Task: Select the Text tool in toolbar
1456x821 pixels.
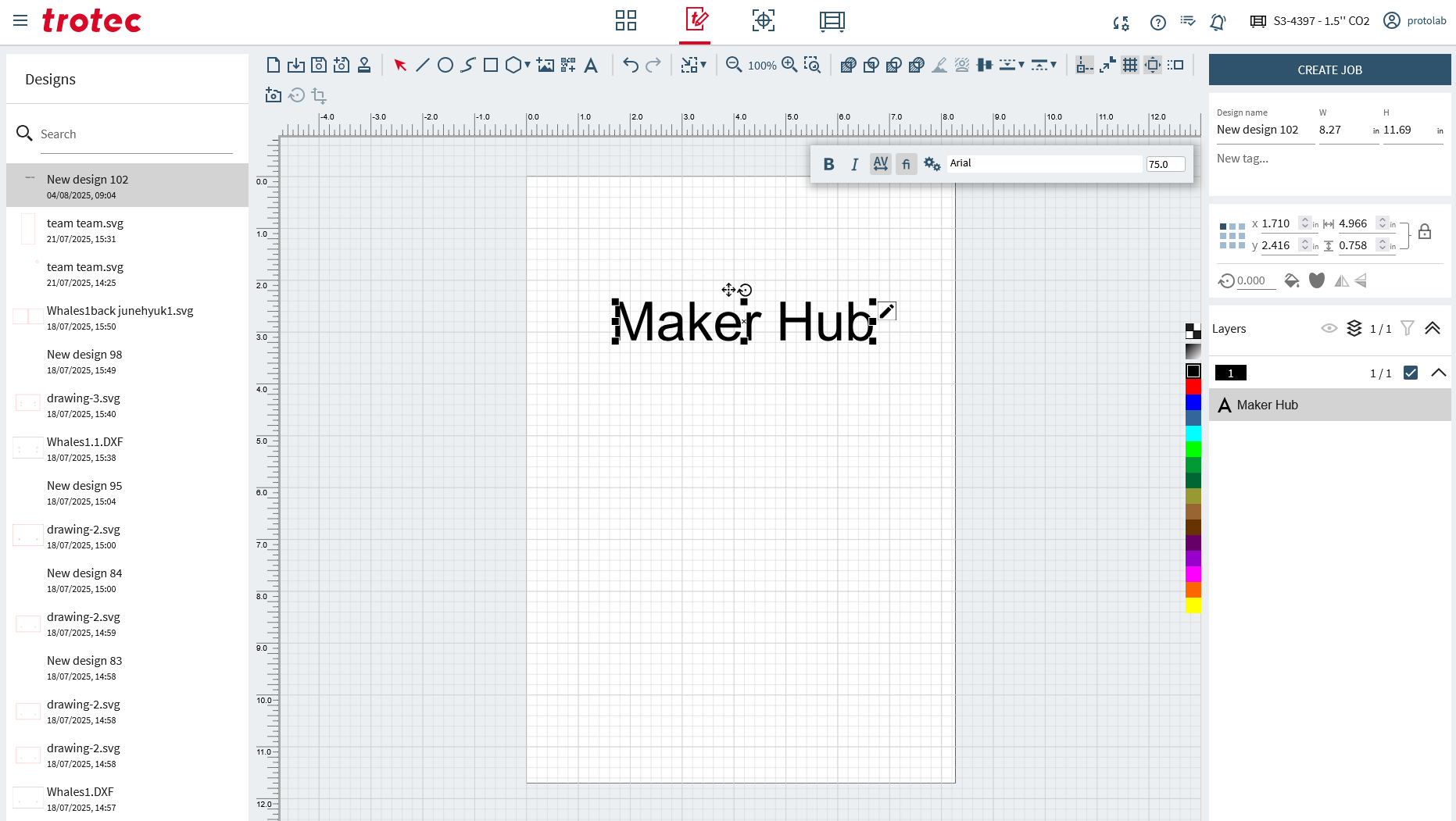Action: (x=591, y=66)
